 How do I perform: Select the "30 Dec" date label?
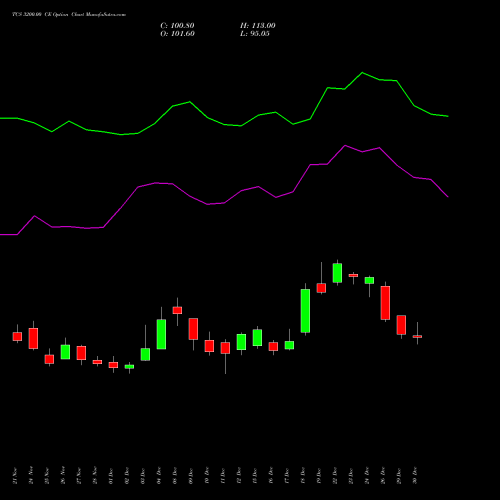[x=415, y=476]
